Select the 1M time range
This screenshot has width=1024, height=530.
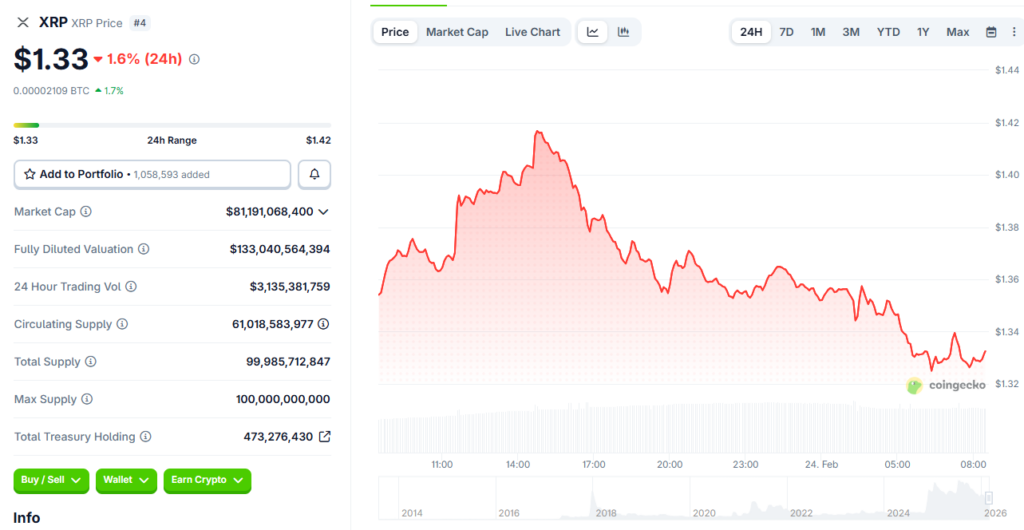818,32
